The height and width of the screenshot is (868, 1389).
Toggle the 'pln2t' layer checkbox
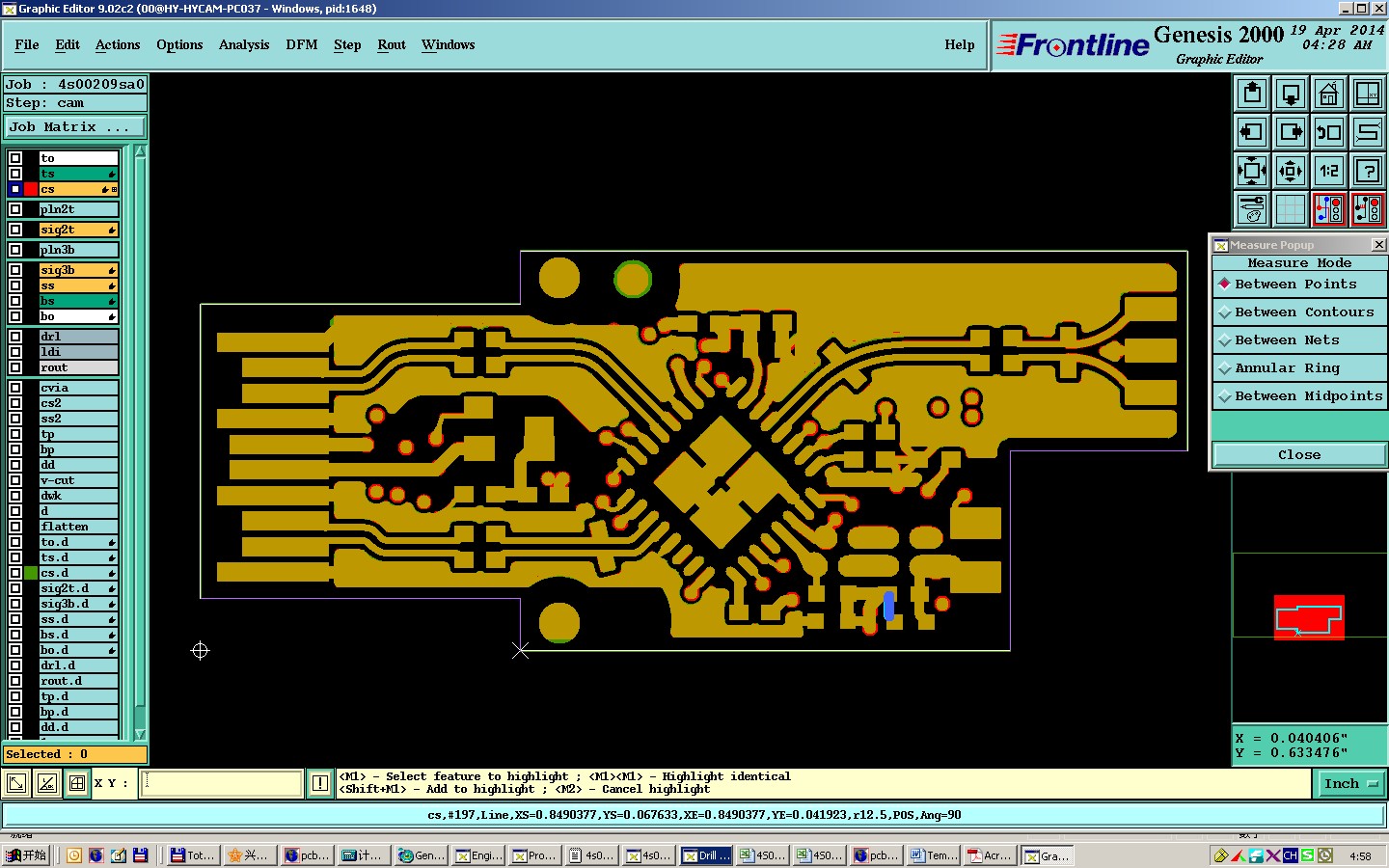(x=15, y=209)
